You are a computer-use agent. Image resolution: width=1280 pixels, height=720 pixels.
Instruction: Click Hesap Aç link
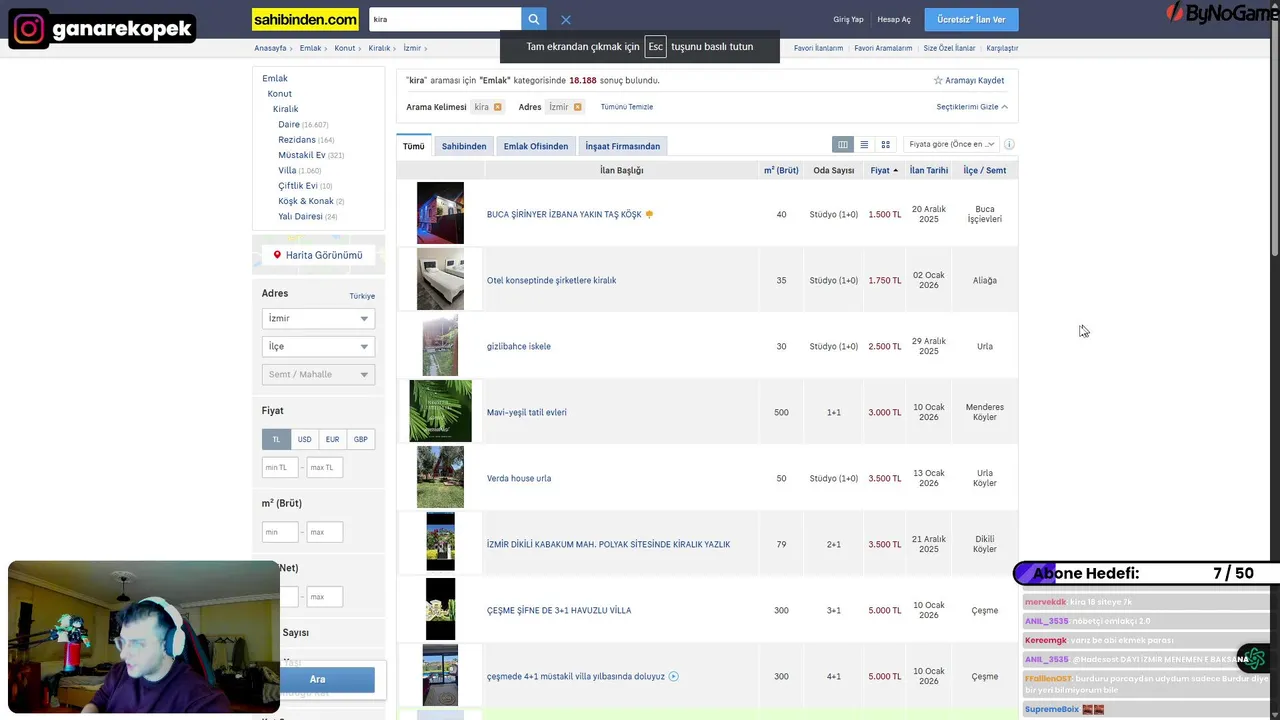(x=894, y=19)
